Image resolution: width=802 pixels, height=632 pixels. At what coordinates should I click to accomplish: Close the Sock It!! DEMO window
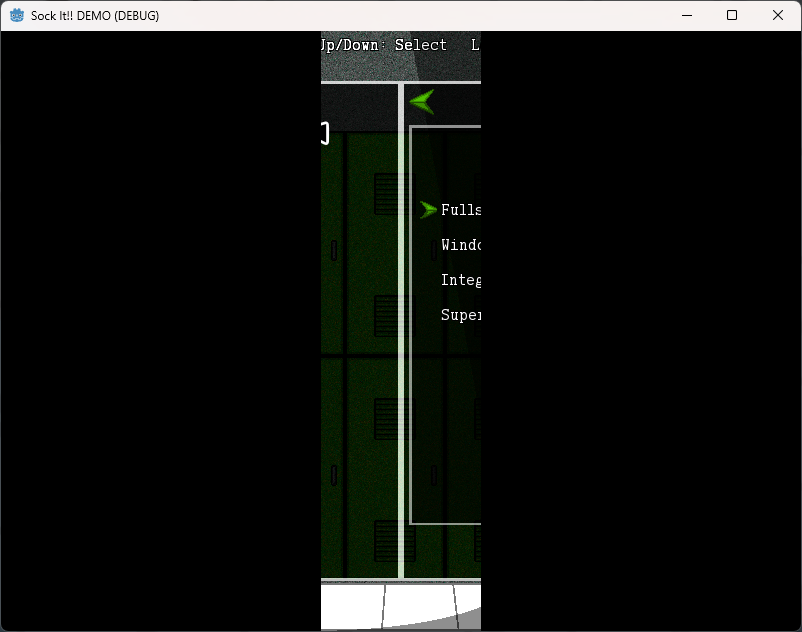coord(777,15)
